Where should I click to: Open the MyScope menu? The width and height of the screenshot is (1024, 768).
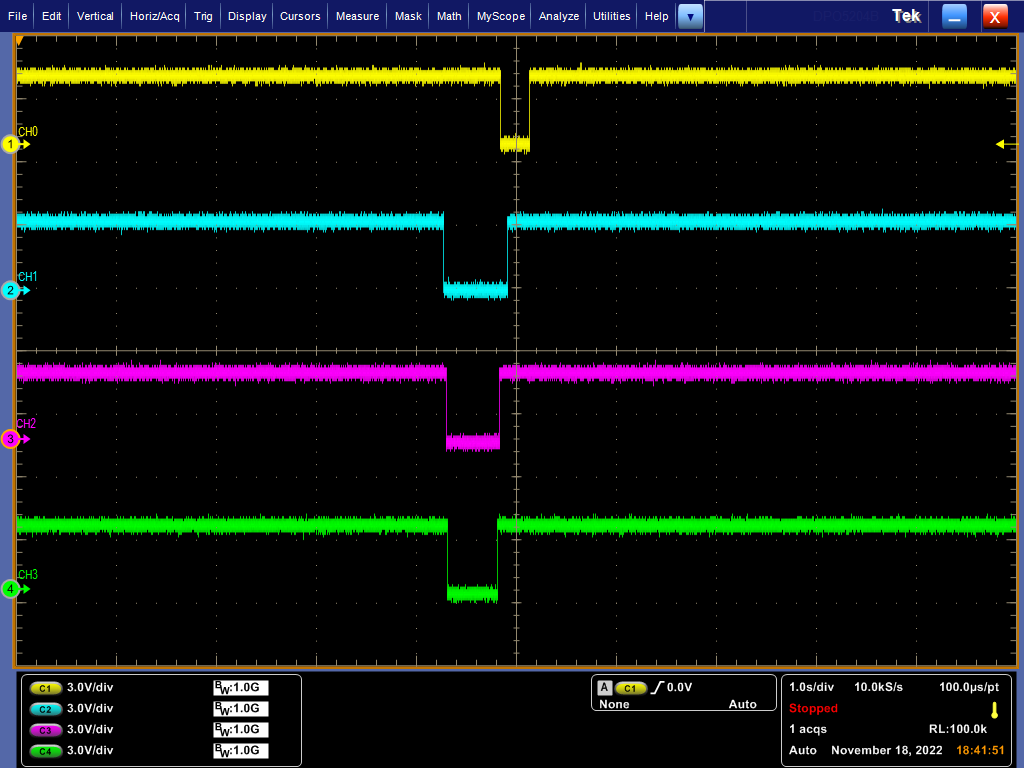pyautogui.click(x=501, y=16)
